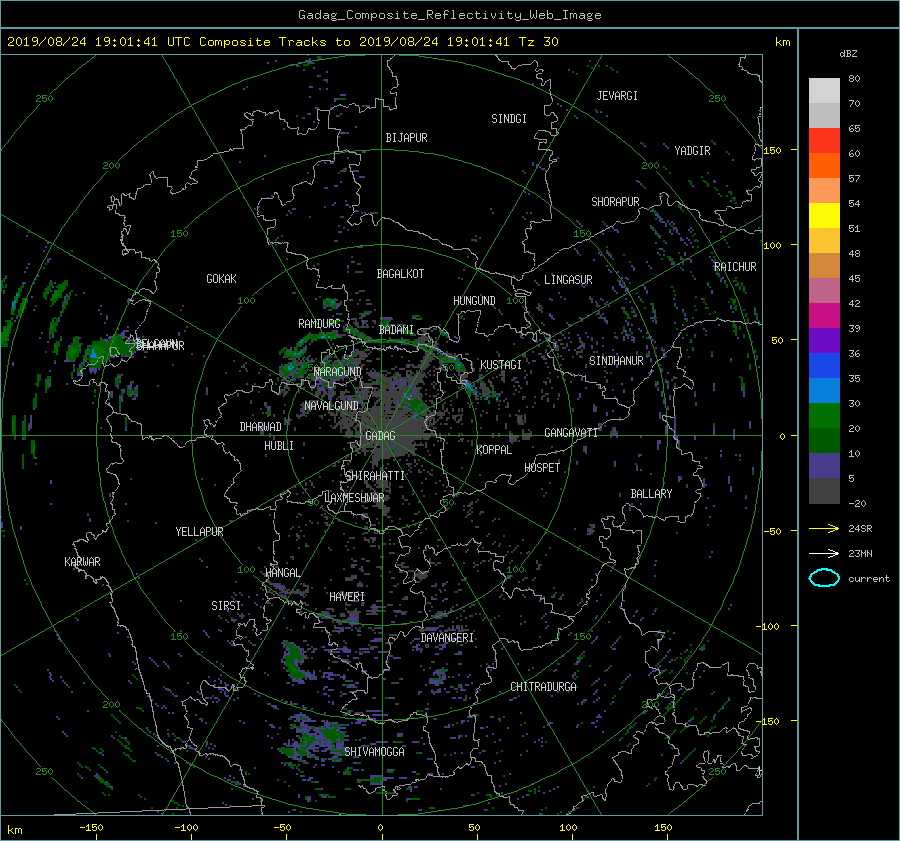Click the DHARWAD label
Screen dimensions: 900x841
[x=260, y=427]
